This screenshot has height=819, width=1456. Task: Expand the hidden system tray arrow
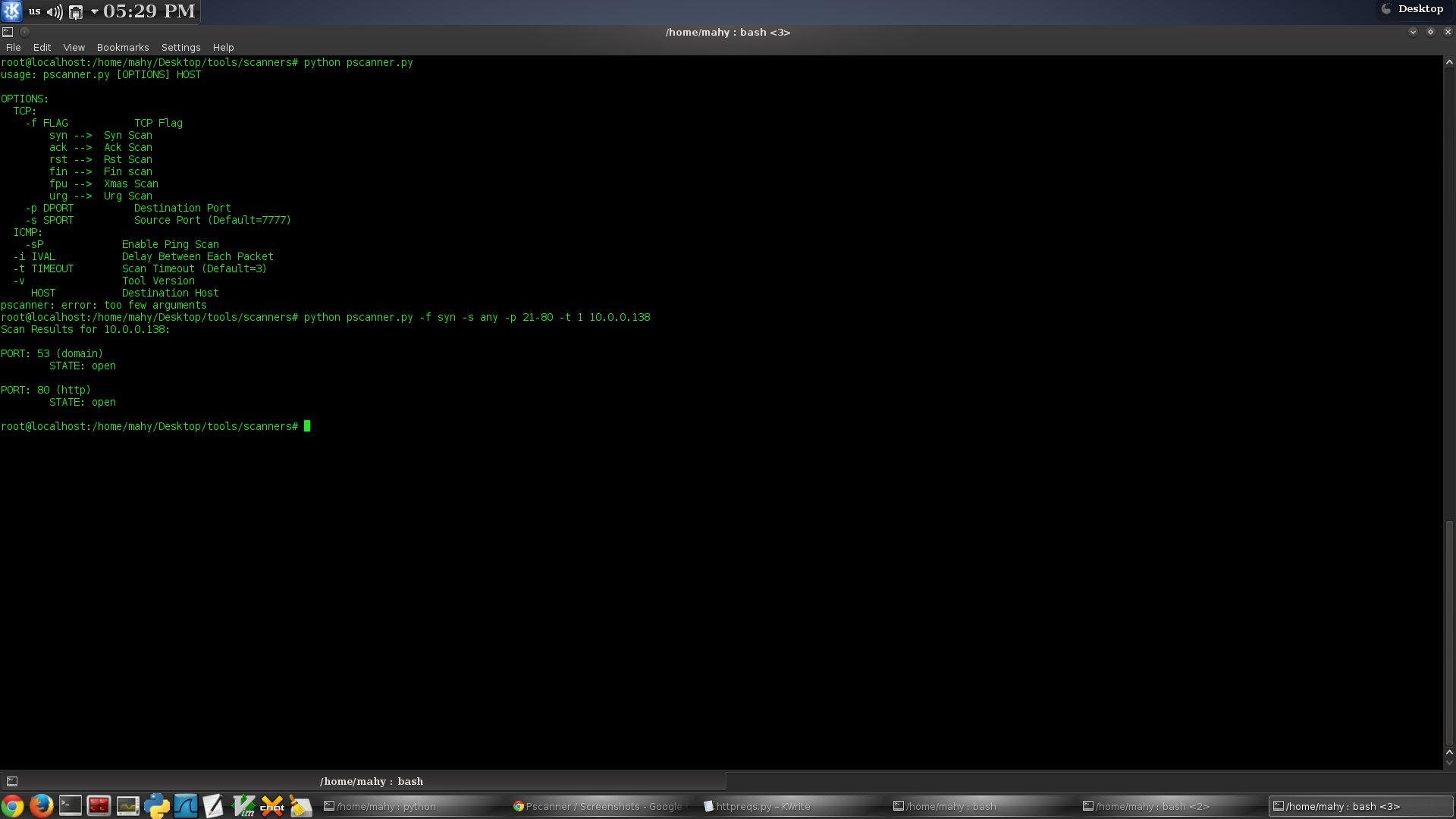94,11
